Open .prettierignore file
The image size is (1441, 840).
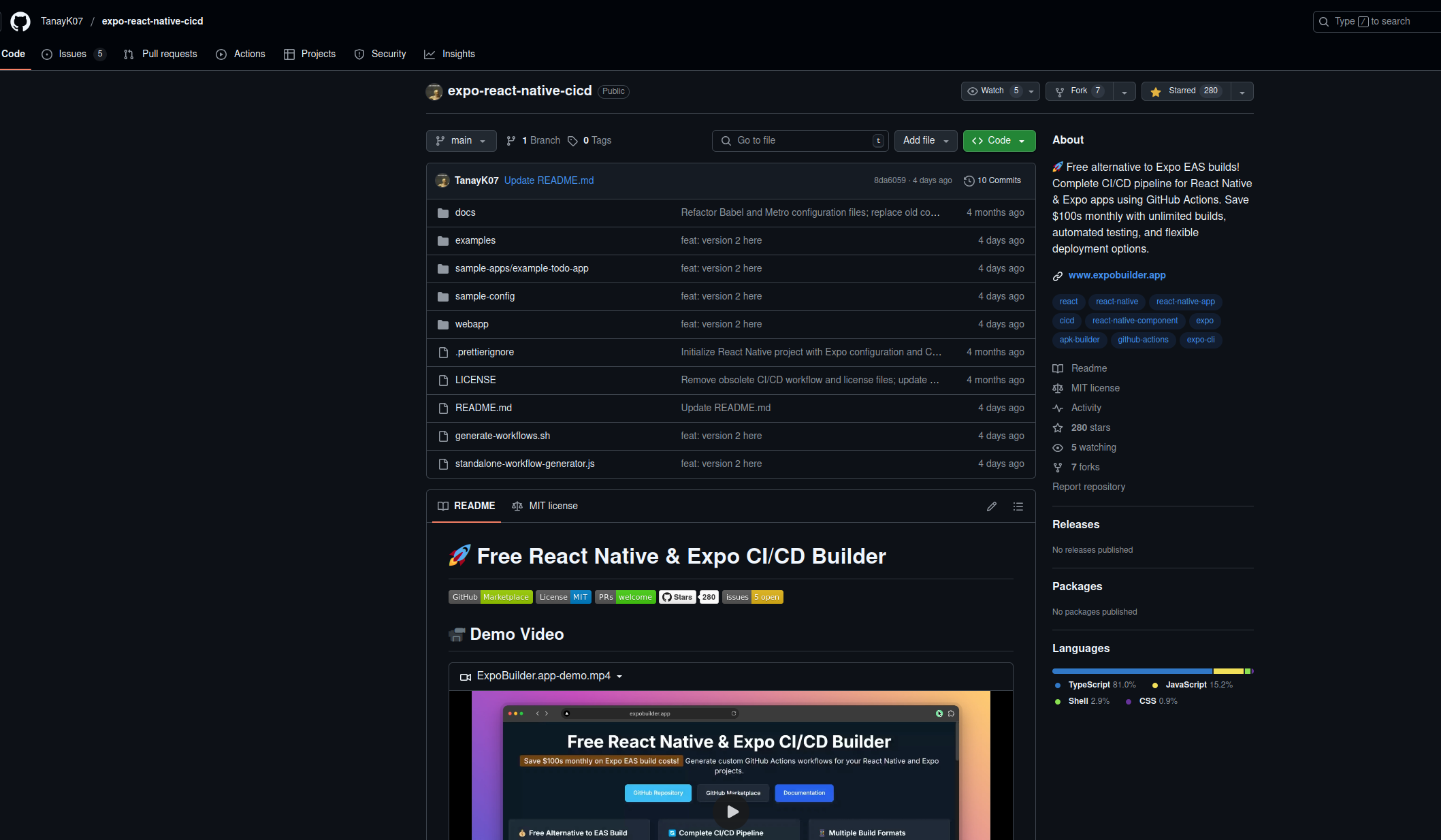485,353
